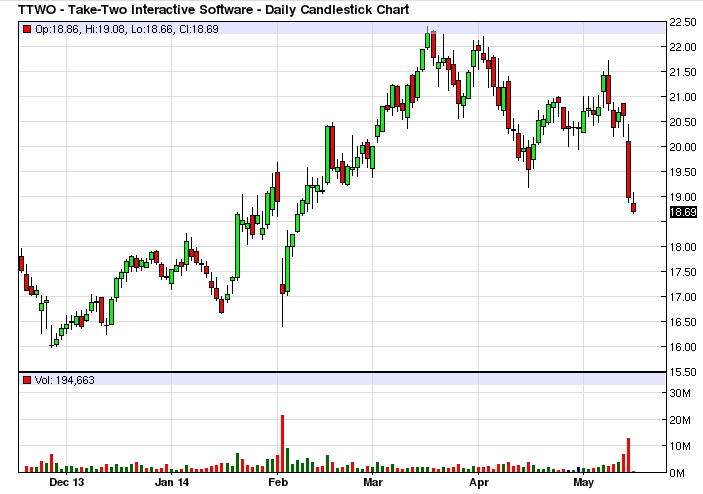
Task: Click the 22.00 price axis label
Action: [682, 47]
